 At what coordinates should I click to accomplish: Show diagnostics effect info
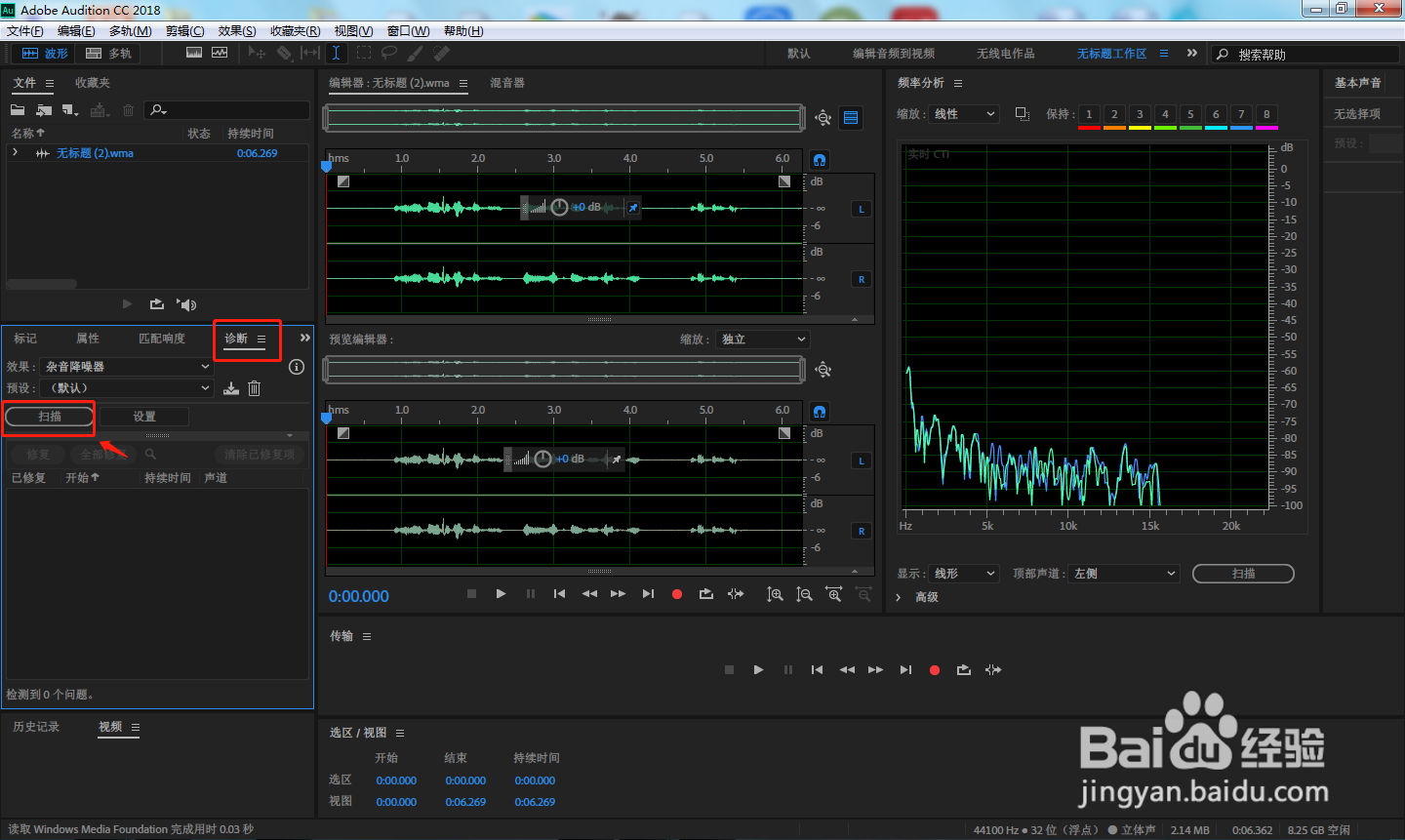click(x=297, y=367)
